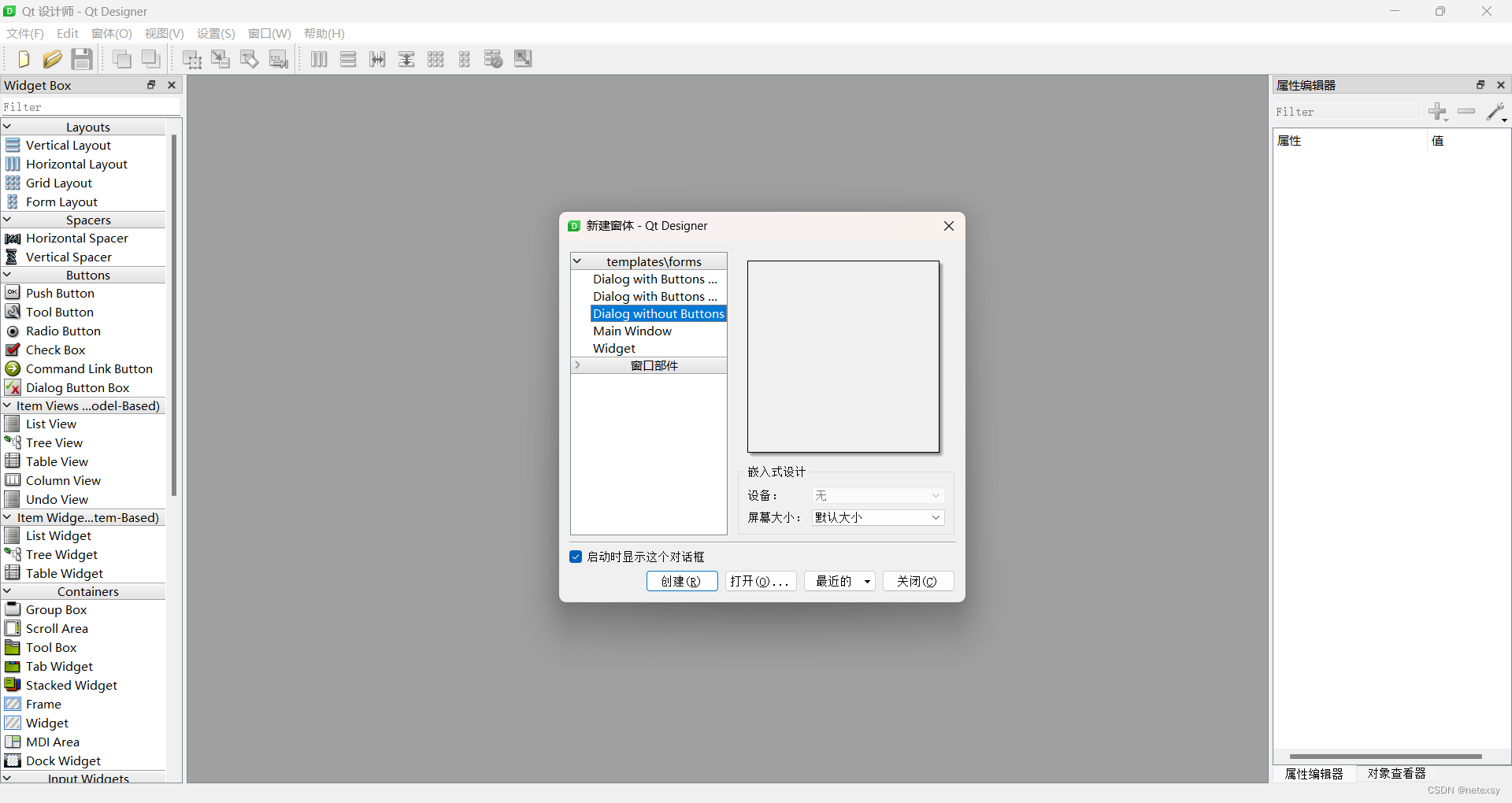Uncheck the show dialog at startup checkbox
1512x803 pixels.
click(576, 557)
